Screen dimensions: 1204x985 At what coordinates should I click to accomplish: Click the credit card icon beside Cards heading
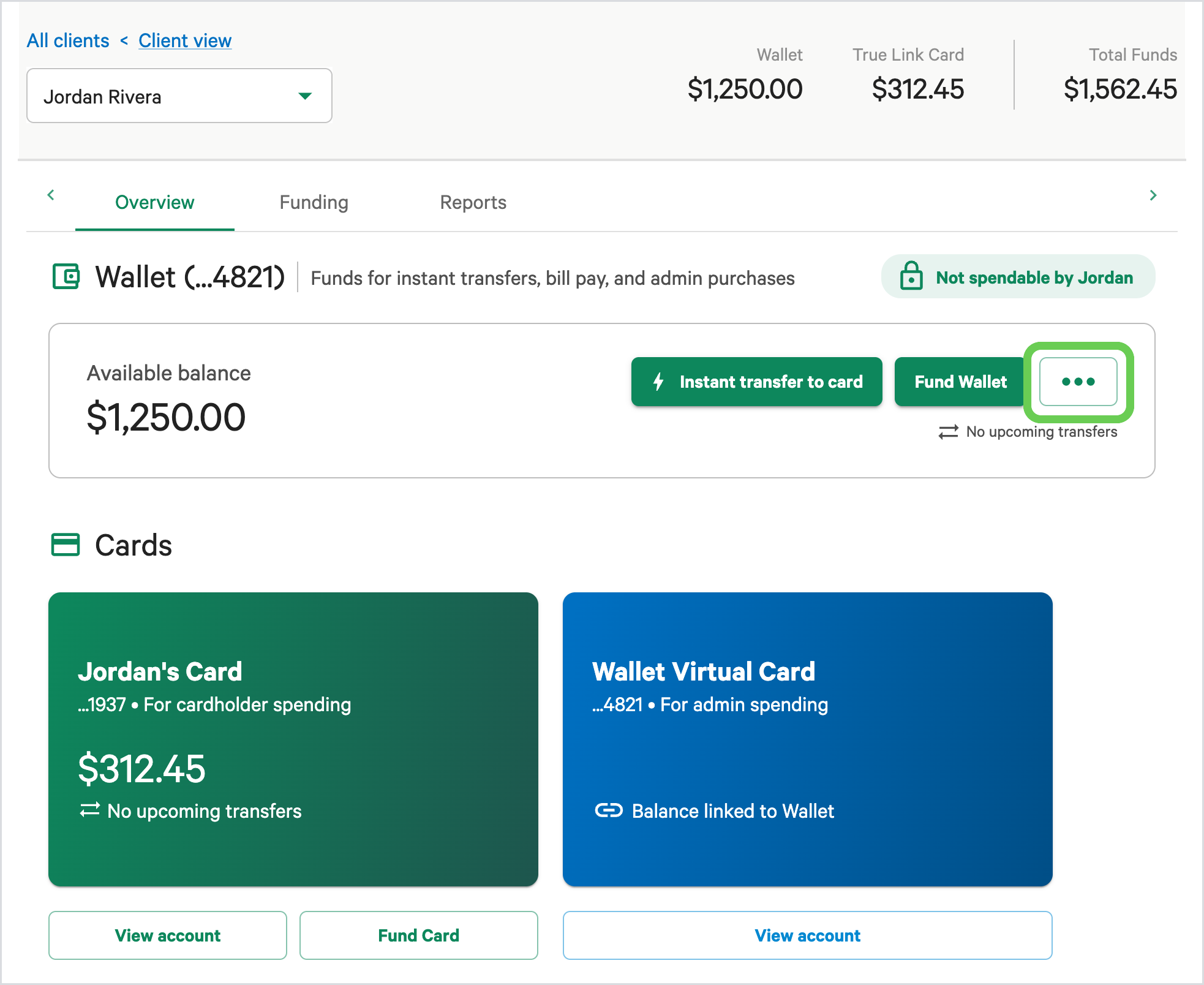click(66, 545)
